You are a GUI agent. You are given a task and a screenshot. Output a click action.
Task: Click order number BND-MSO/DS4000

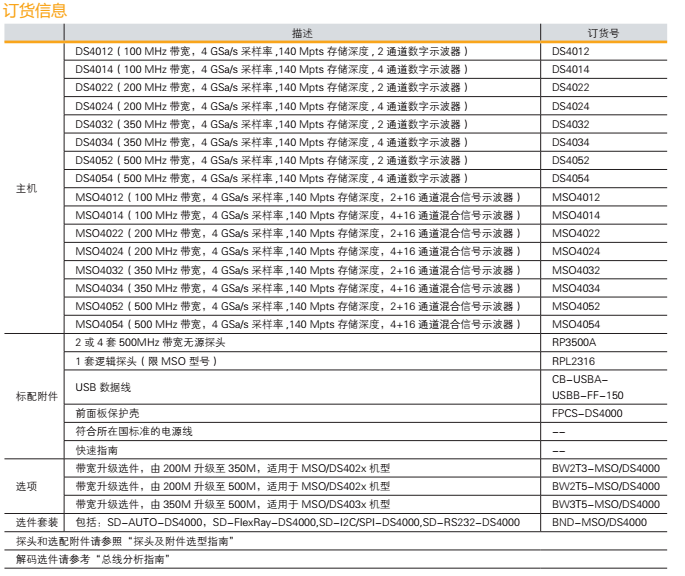599,522
